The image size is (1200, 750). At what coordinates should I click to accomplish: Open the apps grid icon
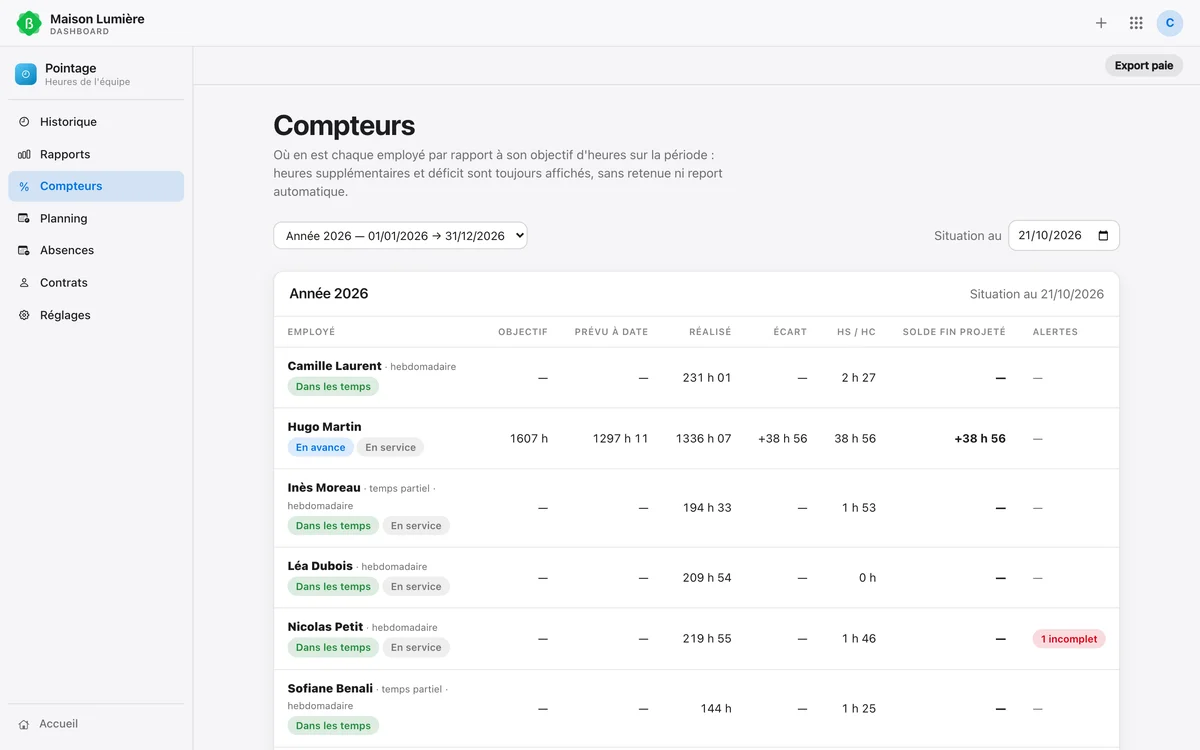click(x=1136, y=23)
